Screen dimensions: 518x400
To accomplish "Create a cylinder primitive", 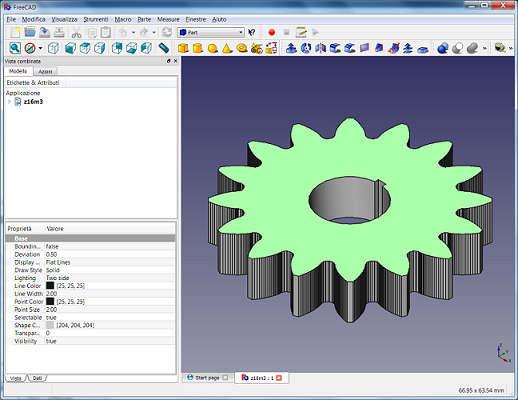I will [198, 48].
